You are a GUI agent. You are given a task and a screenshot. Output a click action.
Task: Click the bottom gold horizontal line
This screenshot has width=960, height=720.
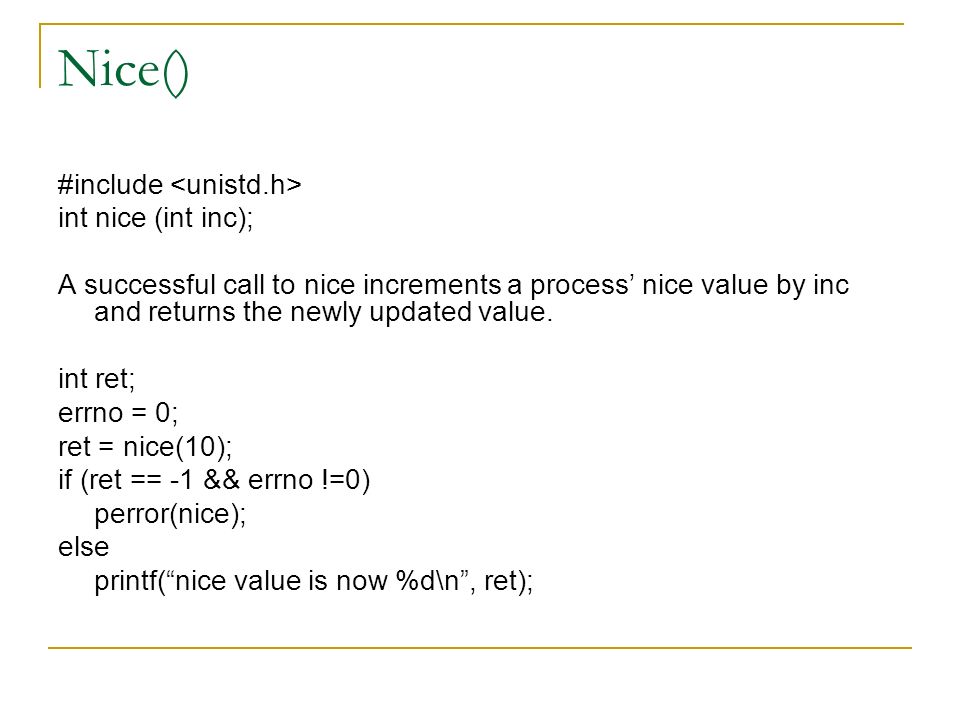(480, 648)
